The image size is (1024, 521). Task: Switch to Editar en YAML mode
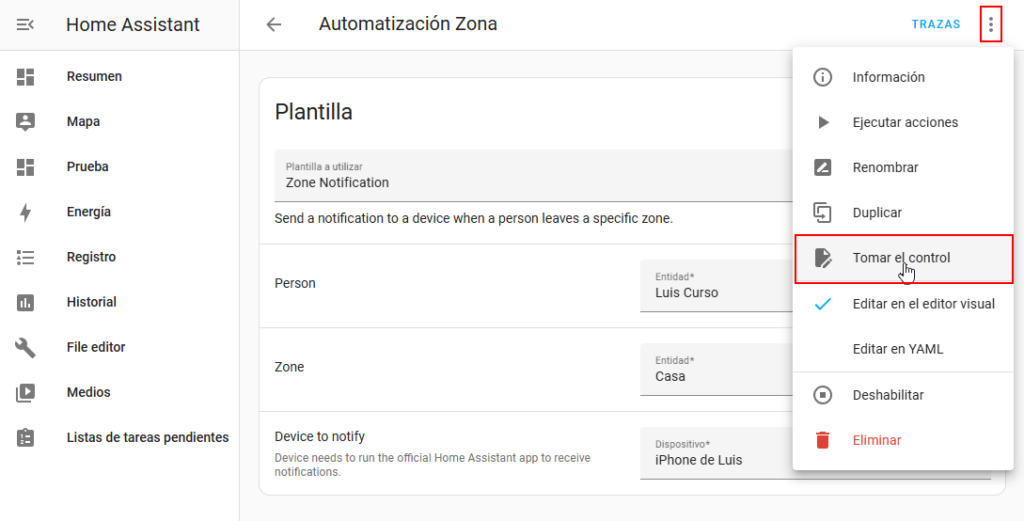[897, 349]
